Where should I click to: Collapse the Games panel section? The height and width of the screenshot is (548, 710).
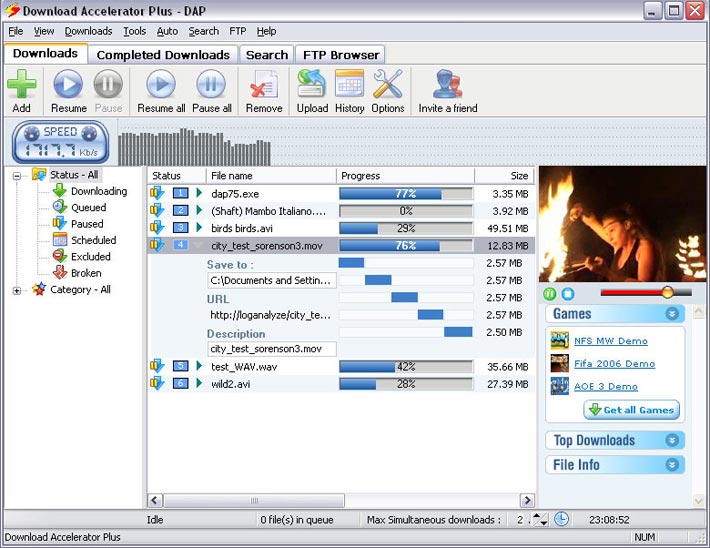click(x=673, y=314)
